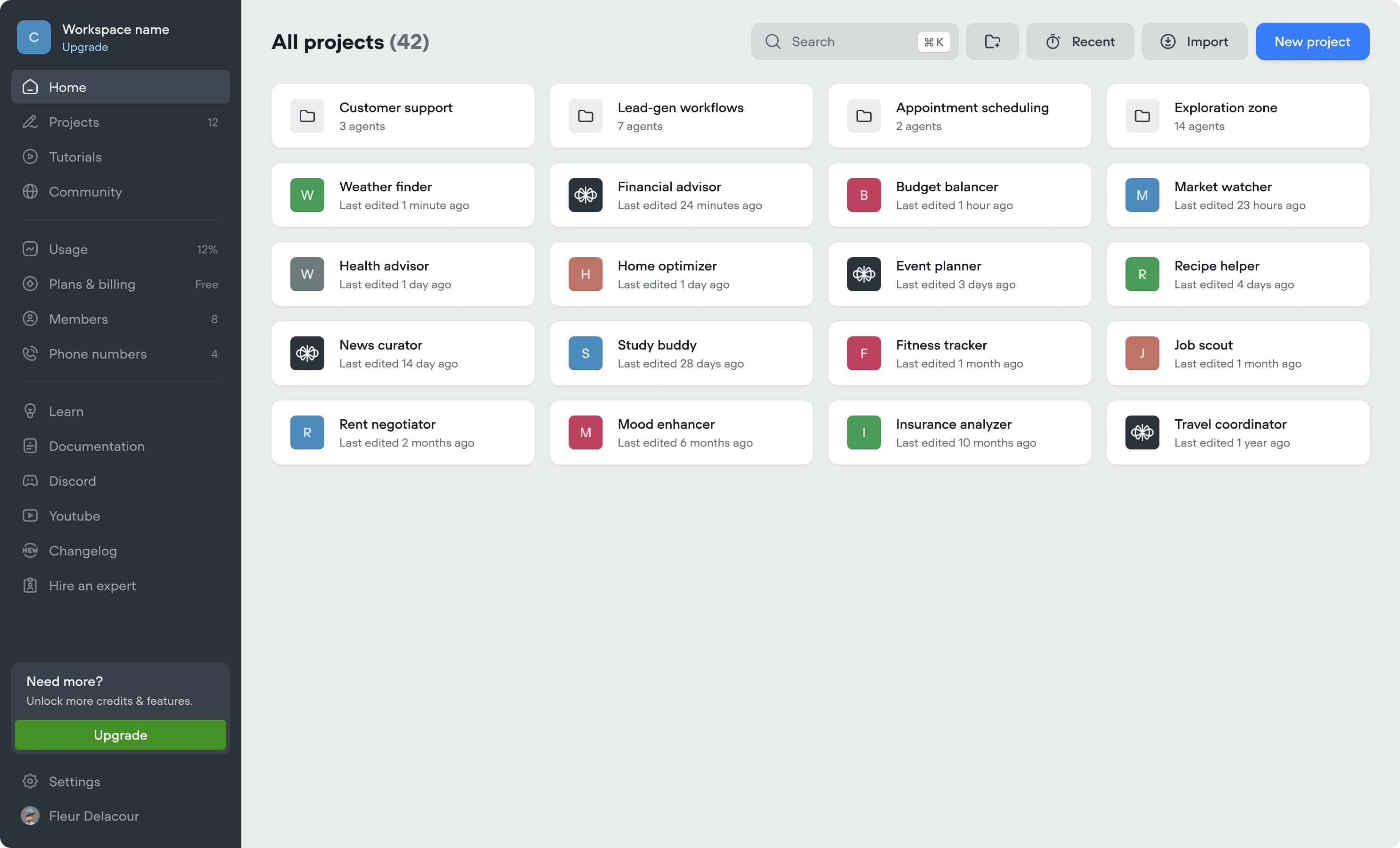Open the Youtube icon in the sidebar
Image resolution: width=1400 pixels, height=848 pixels.
click(x=30, y=516)
